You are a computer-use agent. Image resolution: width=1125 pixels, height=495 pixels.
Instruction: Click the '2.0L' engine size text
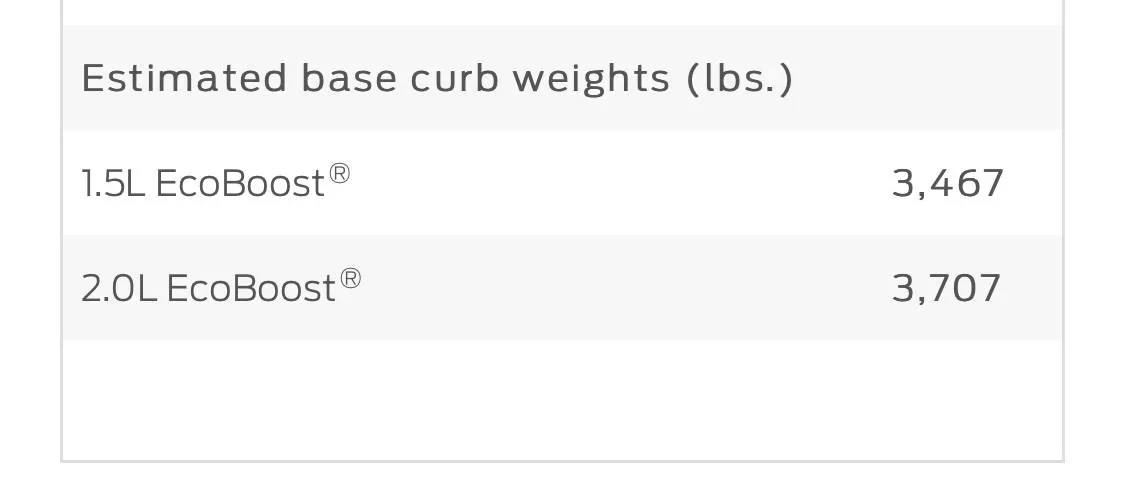[119, 289]
